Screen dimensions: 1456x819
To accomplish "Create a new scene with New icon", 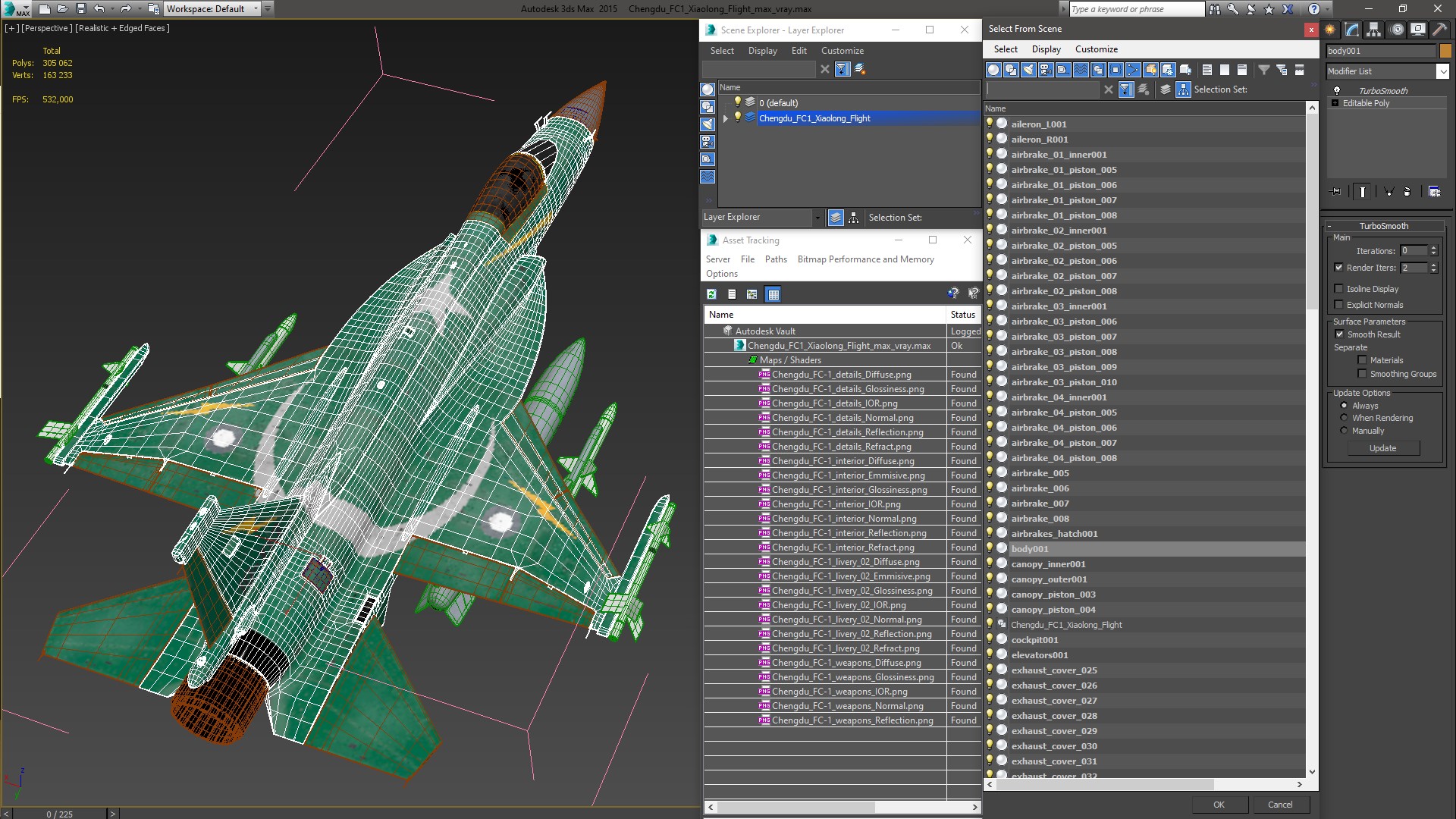I will click(x=44, y=9).
